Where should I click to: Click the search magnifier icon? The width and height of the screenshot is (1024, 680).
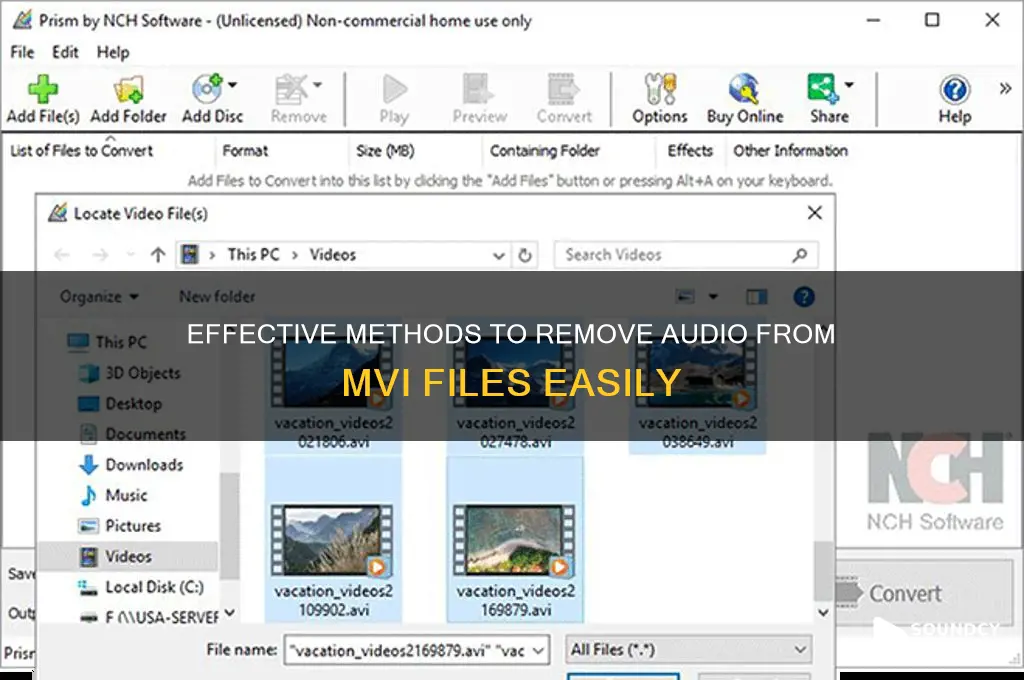pos(800,255)
